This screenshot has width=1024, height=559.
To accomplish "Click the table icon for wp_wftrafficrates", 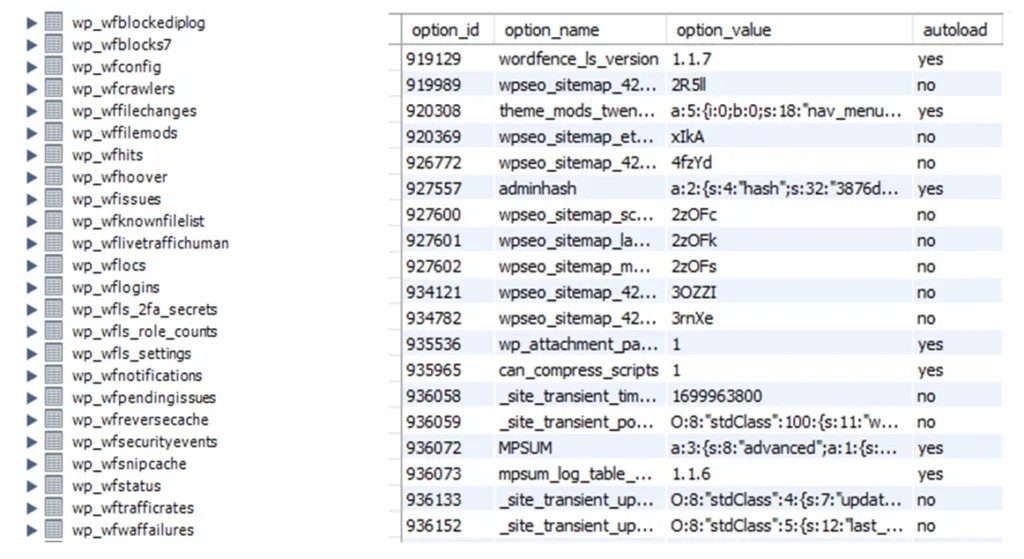I will coord(54,507).
